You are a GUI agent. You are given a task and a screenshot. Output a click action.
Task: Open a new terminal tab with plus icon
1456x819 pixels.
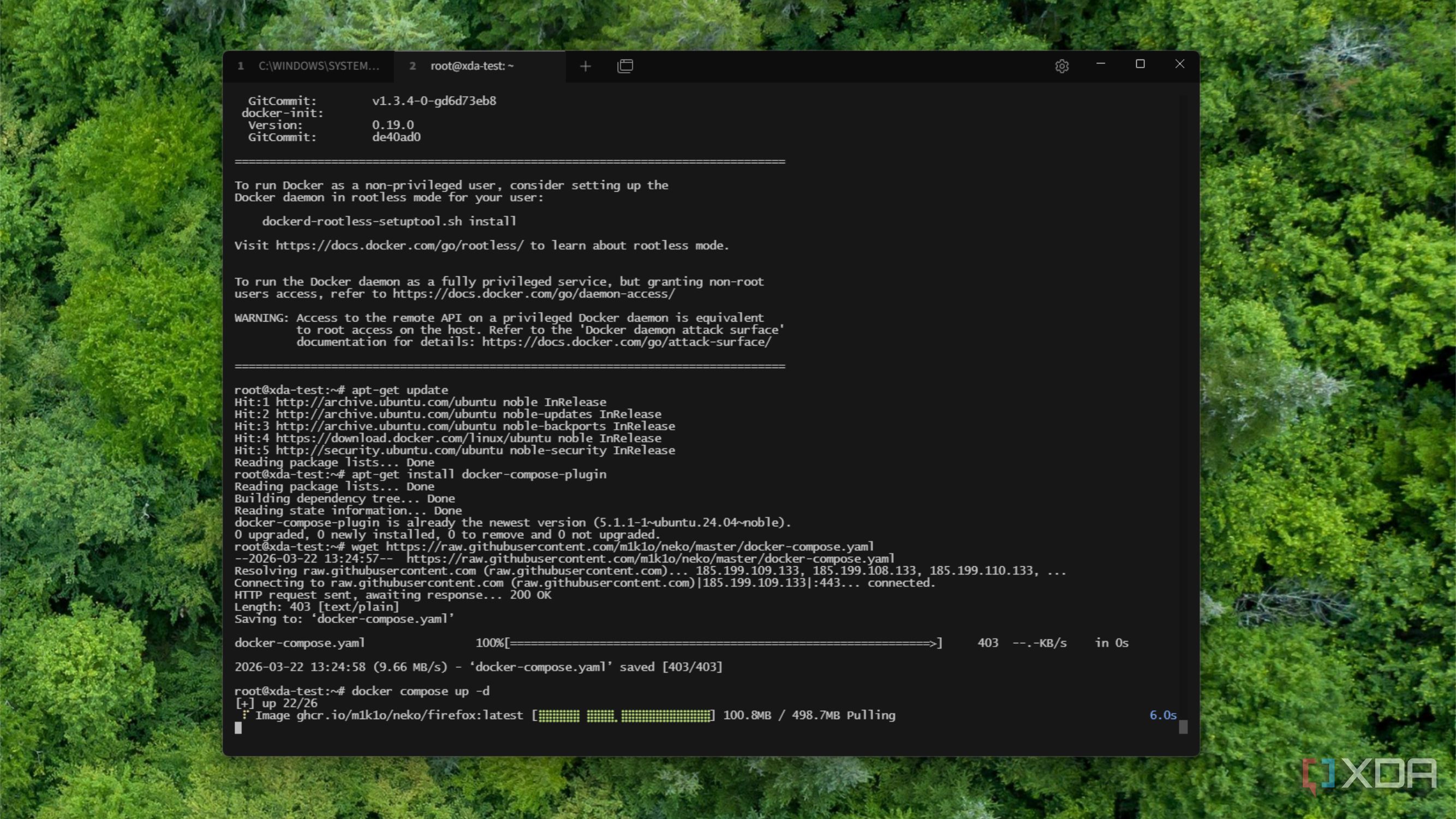tap(586, 66)
